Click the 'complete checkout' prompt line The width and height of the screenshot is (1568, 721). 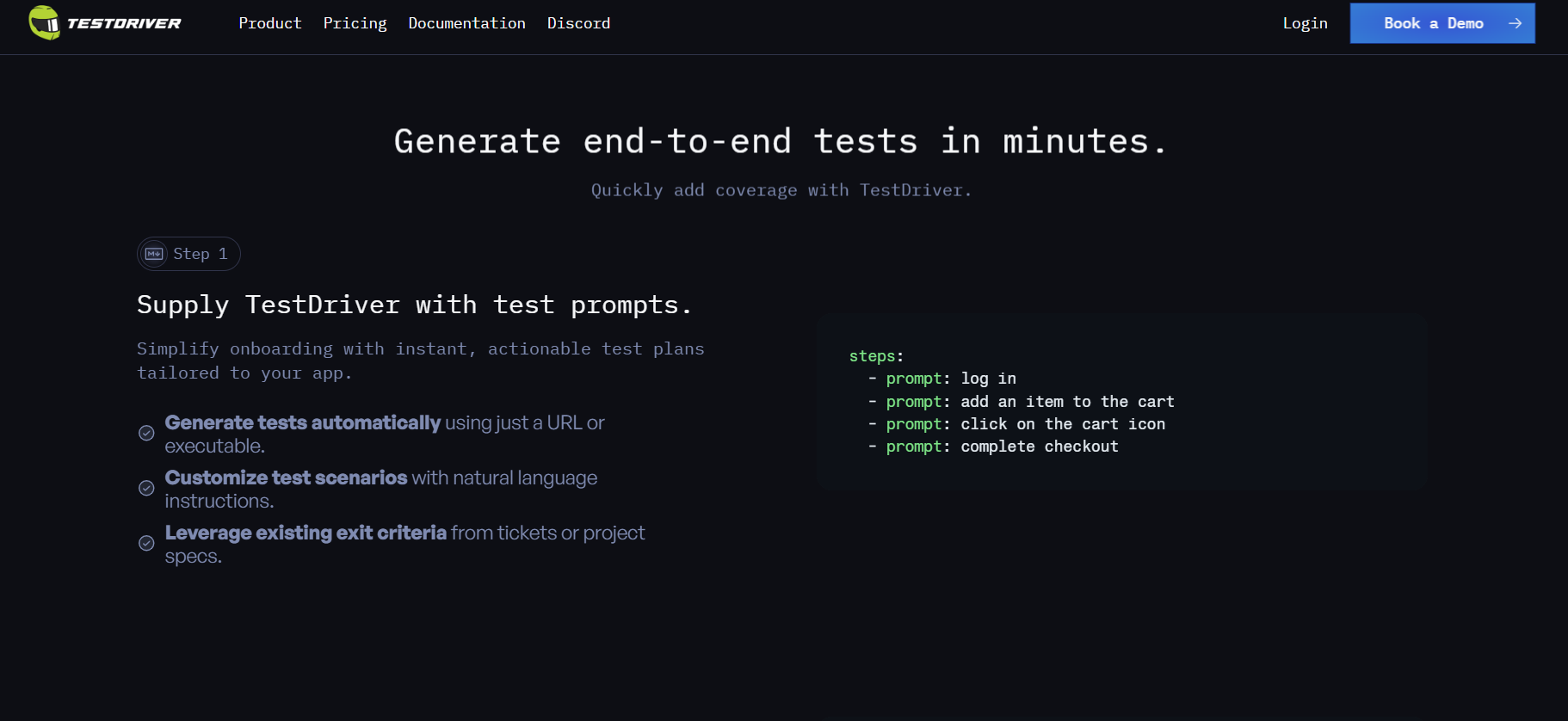pyautogui.click(x=993, y=447)
